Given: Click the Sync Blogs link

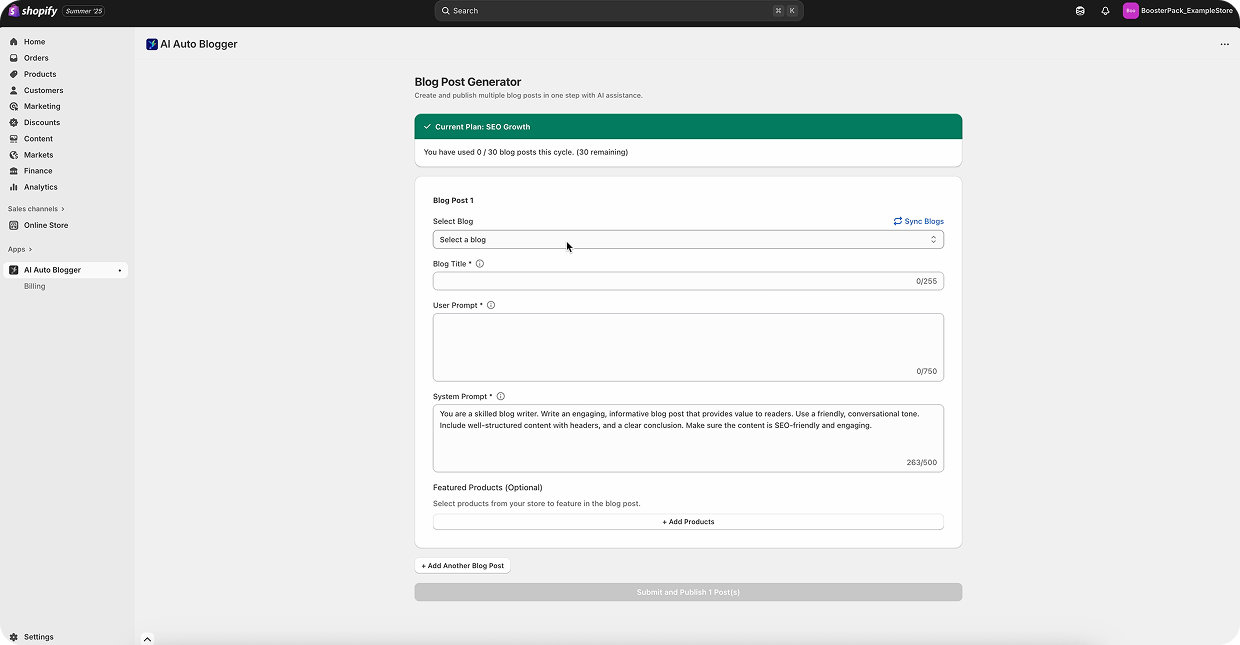Looking at the screenshot, I should click(x=918, y=221).
